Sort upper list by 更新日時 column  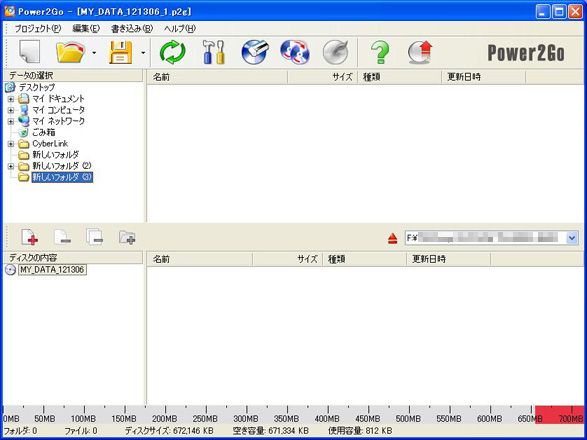point(484,77)
